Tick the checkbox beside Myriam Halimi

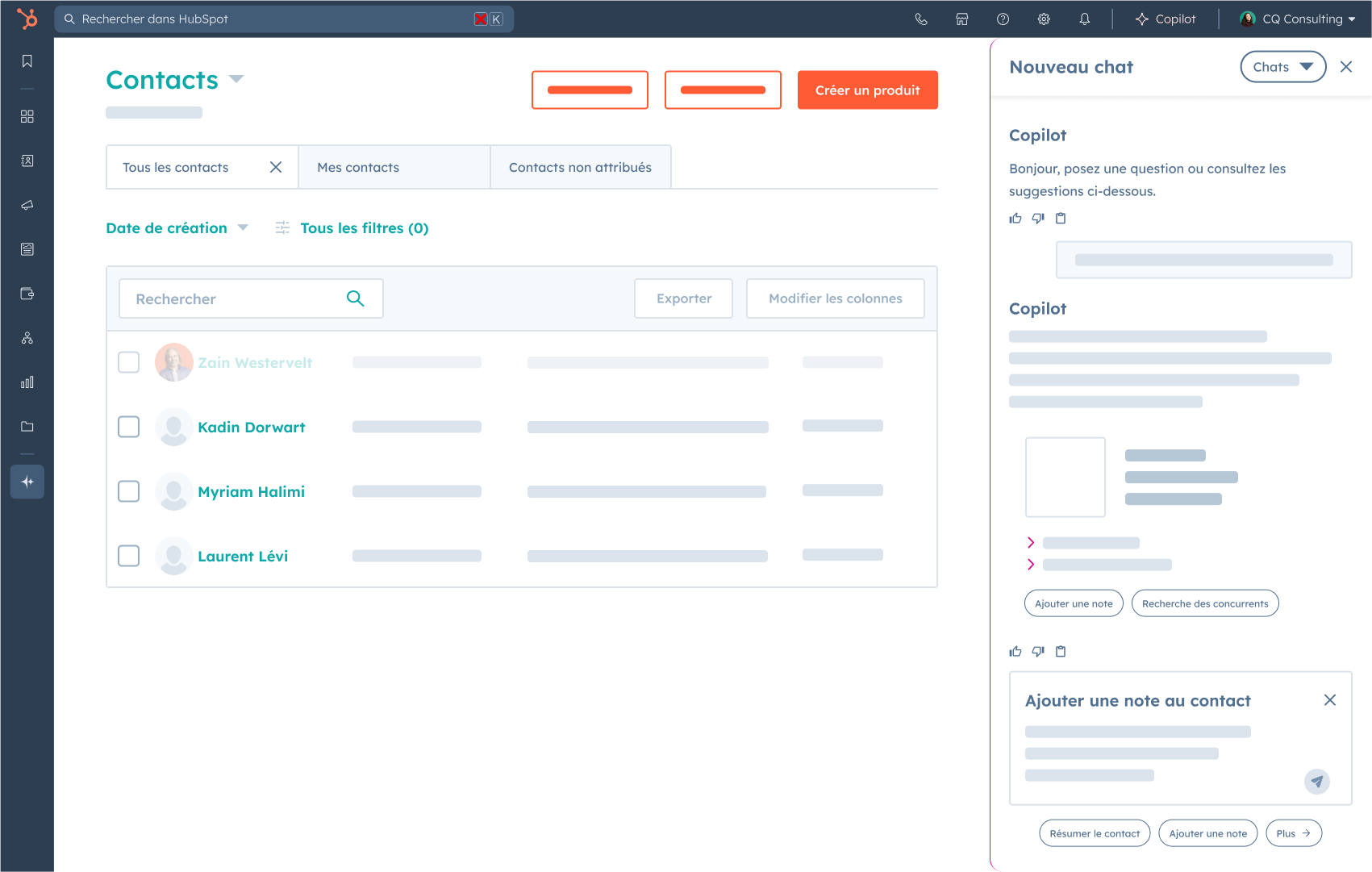coord(129,491)
